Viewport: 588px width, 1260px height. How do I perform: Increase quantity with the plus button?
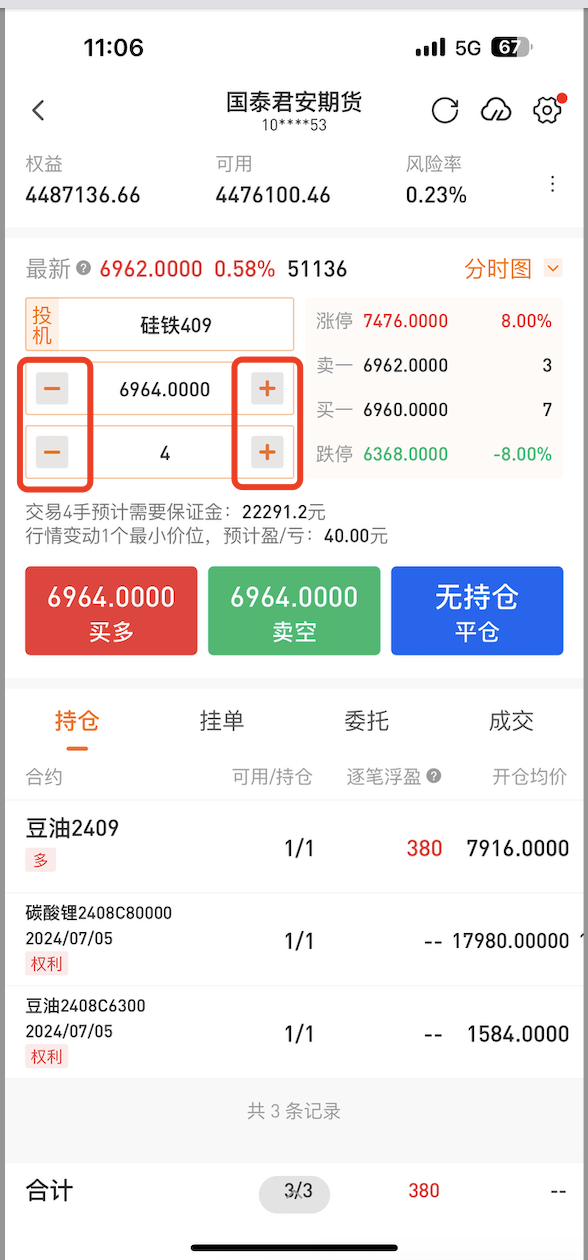tap(267, 453)
